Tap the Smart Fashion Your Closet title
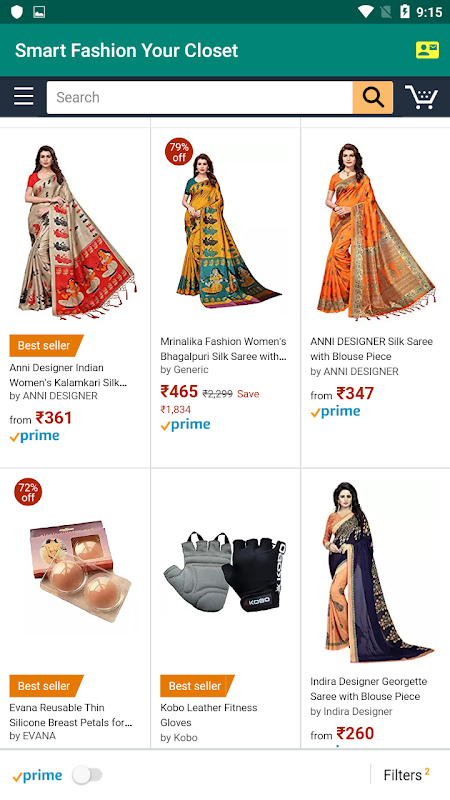Screen dimensions: 450x800 coord(127,50)
